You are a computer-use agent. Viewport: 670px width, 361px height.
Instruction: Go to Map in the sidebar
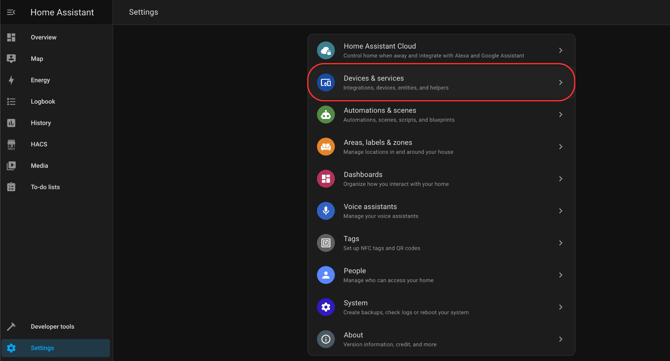coord(37,59)
